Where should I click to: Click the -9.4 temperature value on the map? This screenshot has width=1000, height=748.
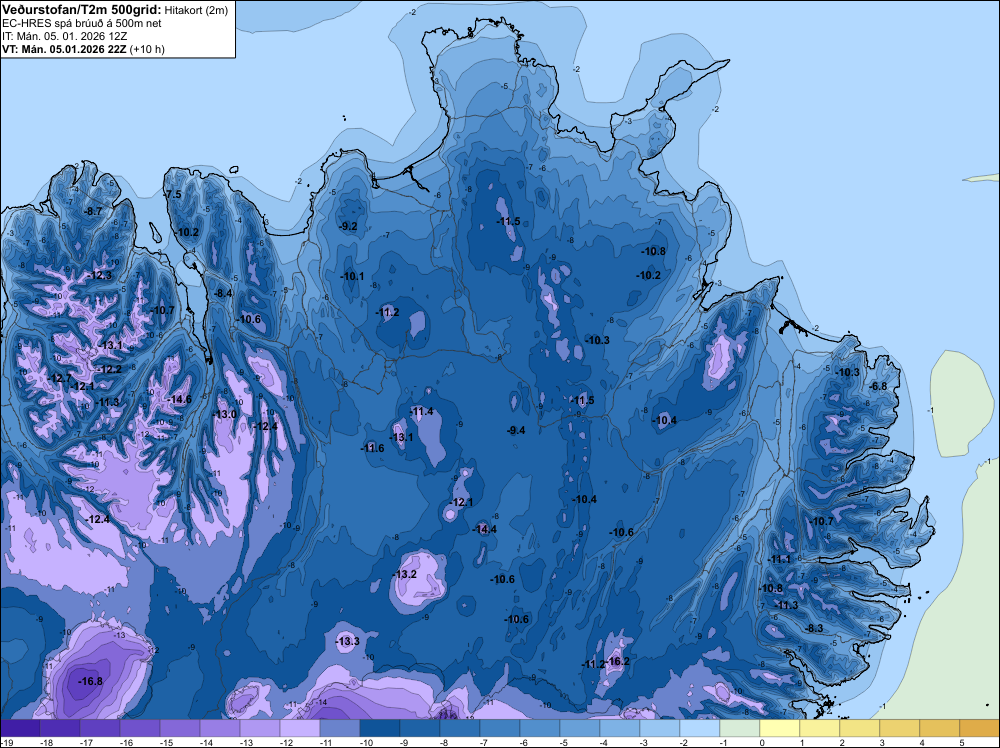(516, 430)
